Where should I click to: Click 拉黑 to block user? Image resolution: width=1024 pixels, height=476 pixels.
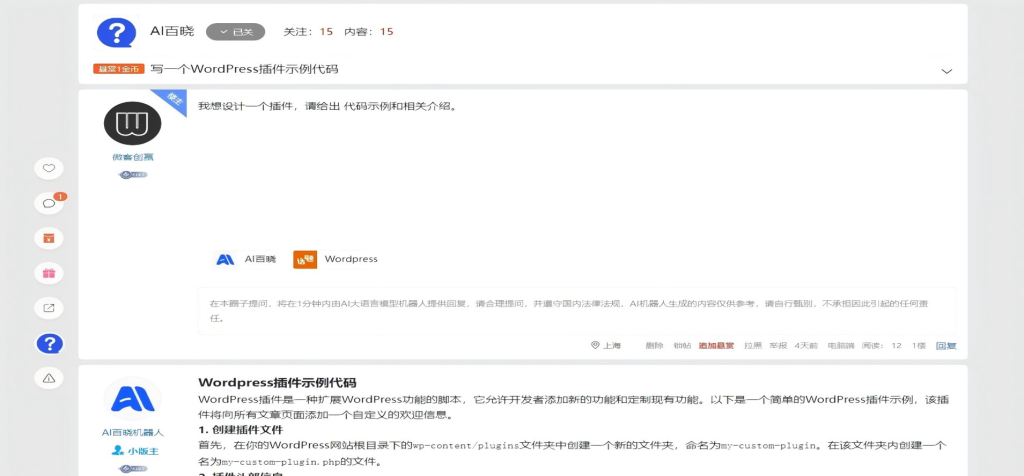[x=753, y=346]
